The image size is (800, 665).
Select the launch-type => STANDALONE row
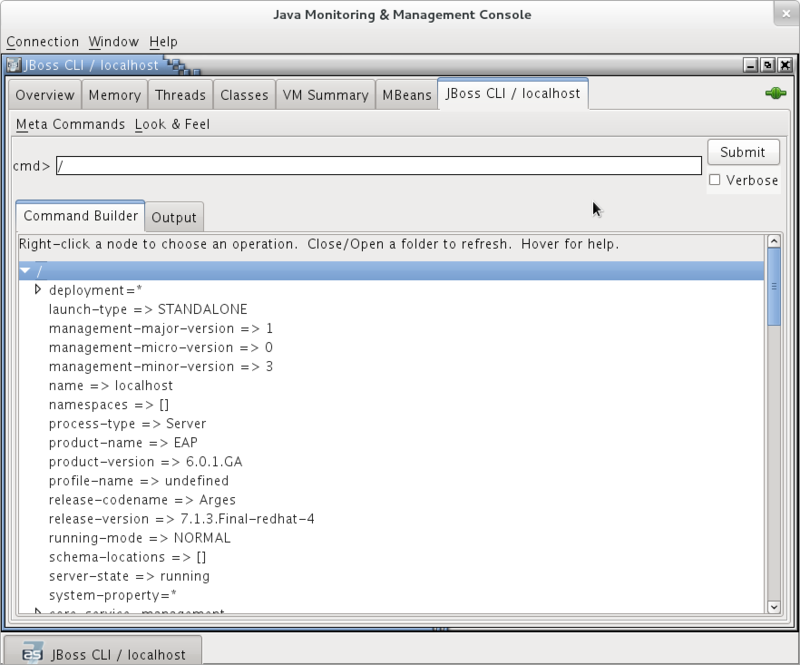click(148, 309)
